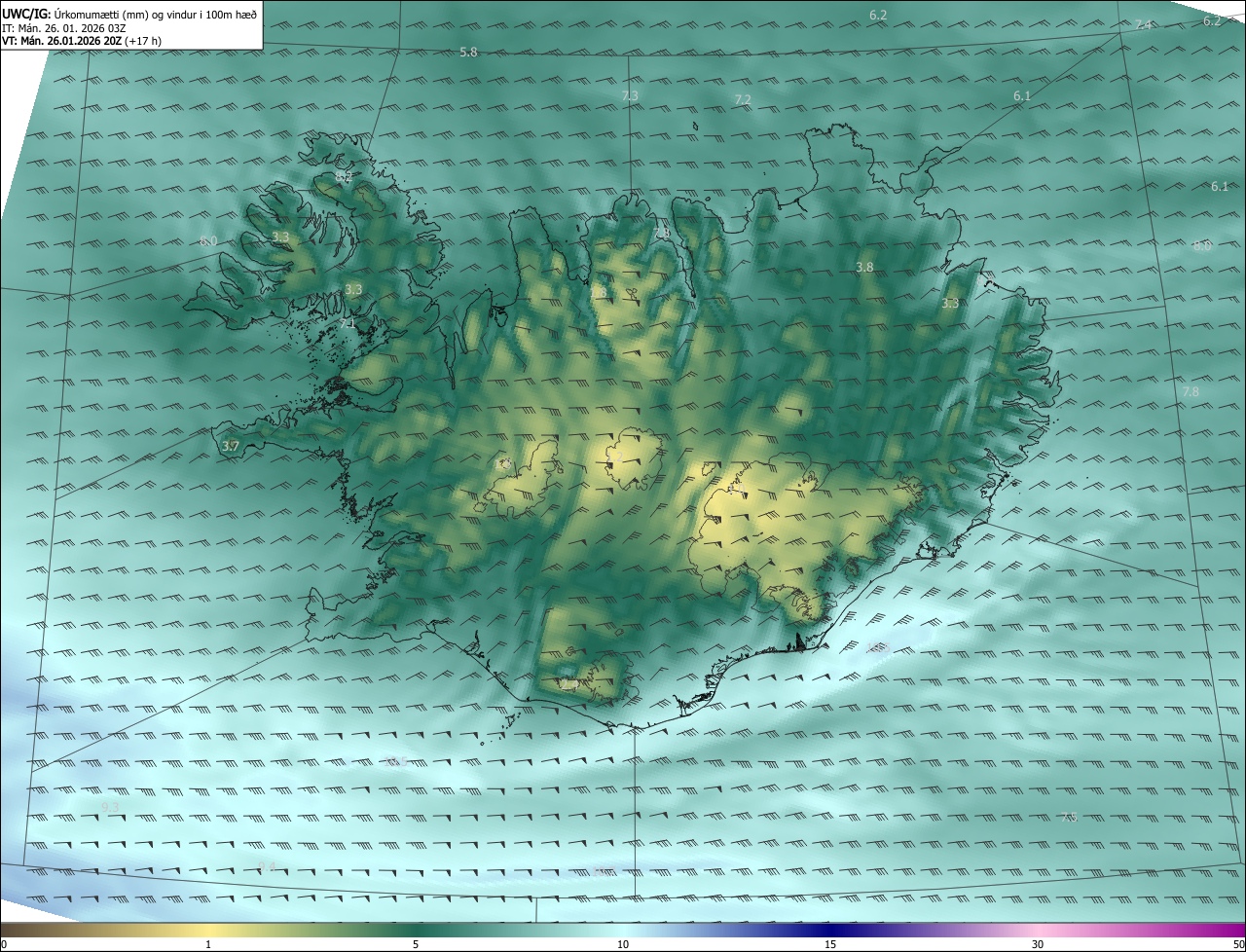
Task: Click the '7.2' value label over the northern sea
Action: coord(743,100)
